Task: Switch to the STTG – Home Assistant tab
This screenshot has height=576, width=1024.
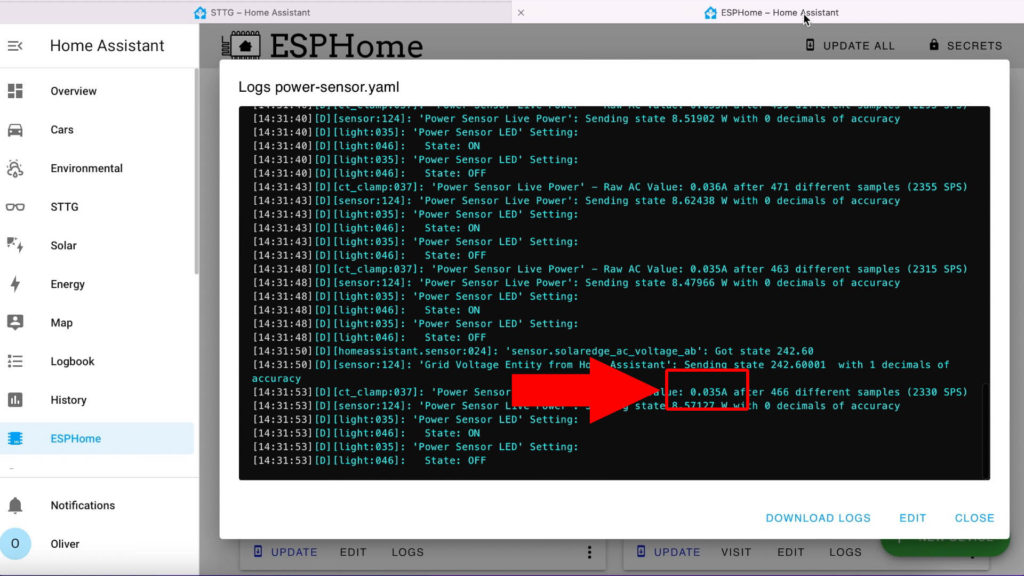Action: point(252,12)
